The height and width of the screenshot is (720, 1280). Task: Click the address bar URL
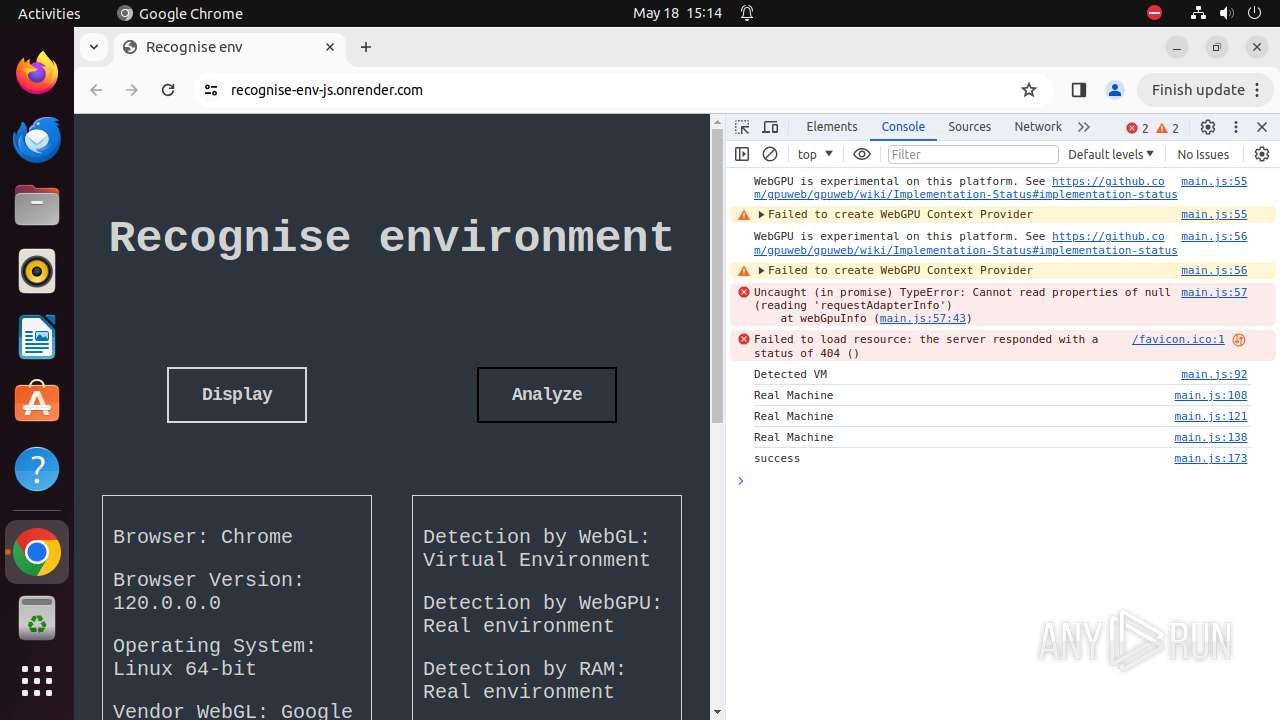tap(327, 90)
